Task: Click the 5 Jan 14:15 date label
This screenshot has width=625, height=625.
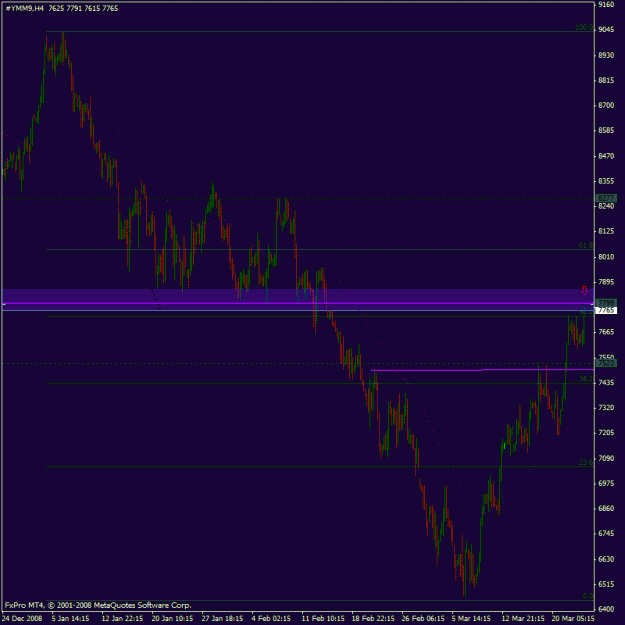Action: [71, 619]
